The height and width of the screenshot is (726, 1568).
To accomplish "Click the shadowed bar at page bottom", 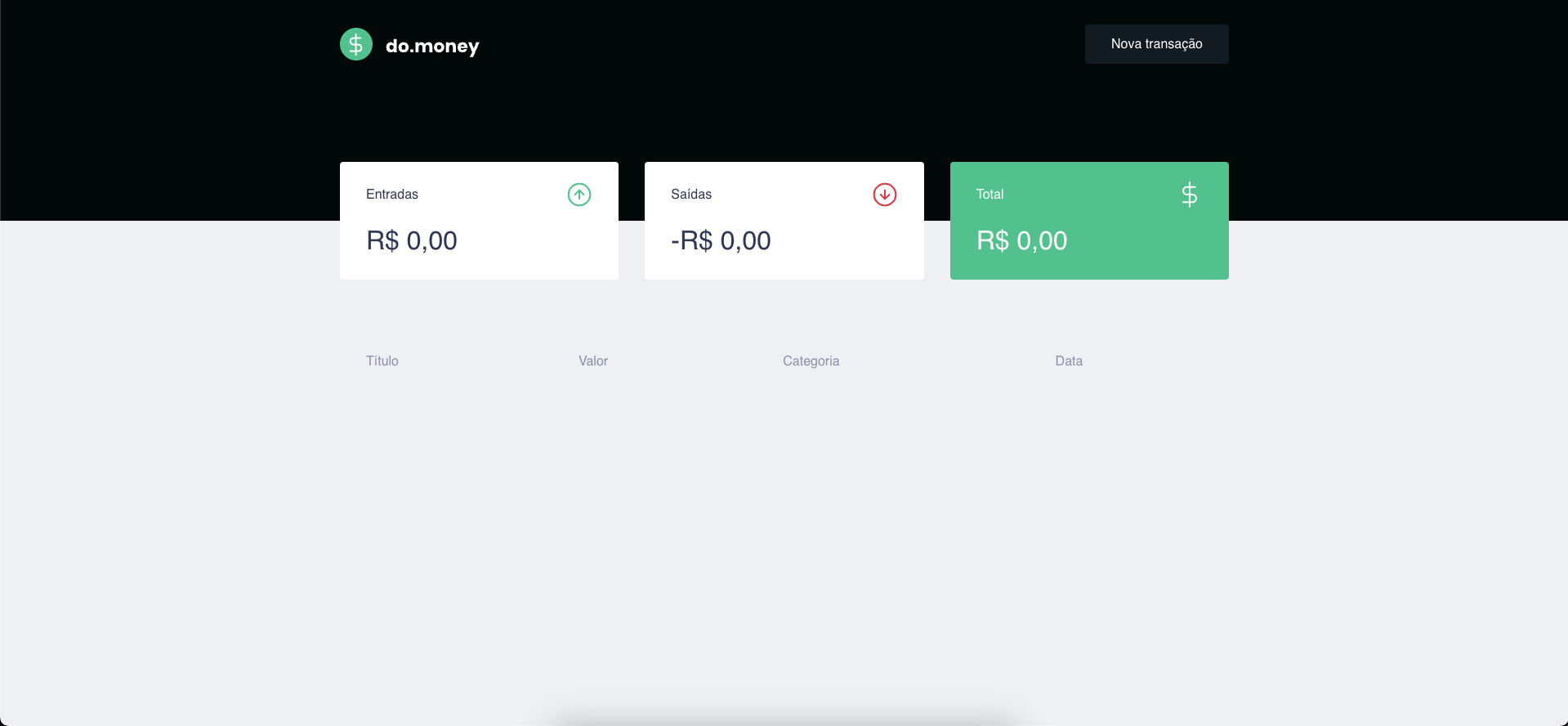I will [x=784, y=720].
